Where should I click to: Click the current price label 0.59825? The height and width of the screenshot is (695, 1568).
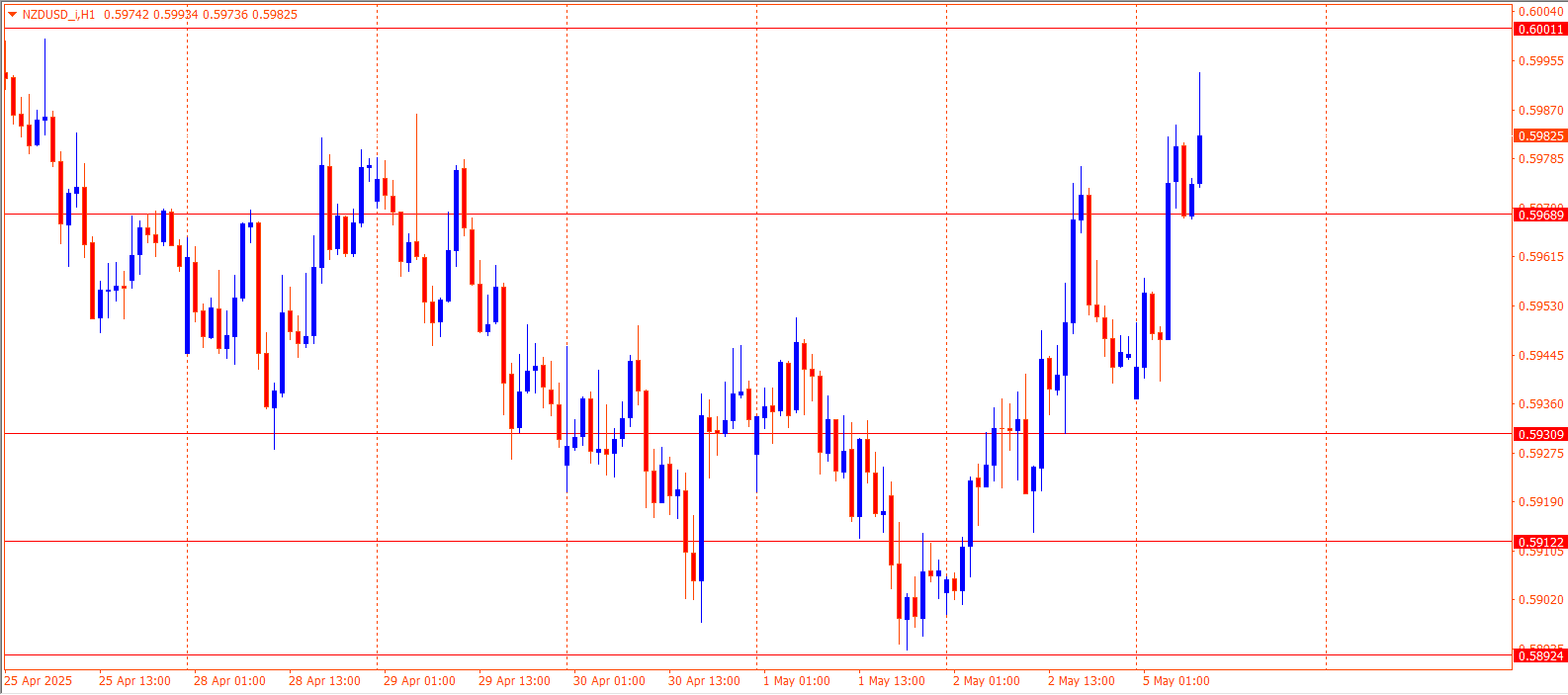point(1540,135)
